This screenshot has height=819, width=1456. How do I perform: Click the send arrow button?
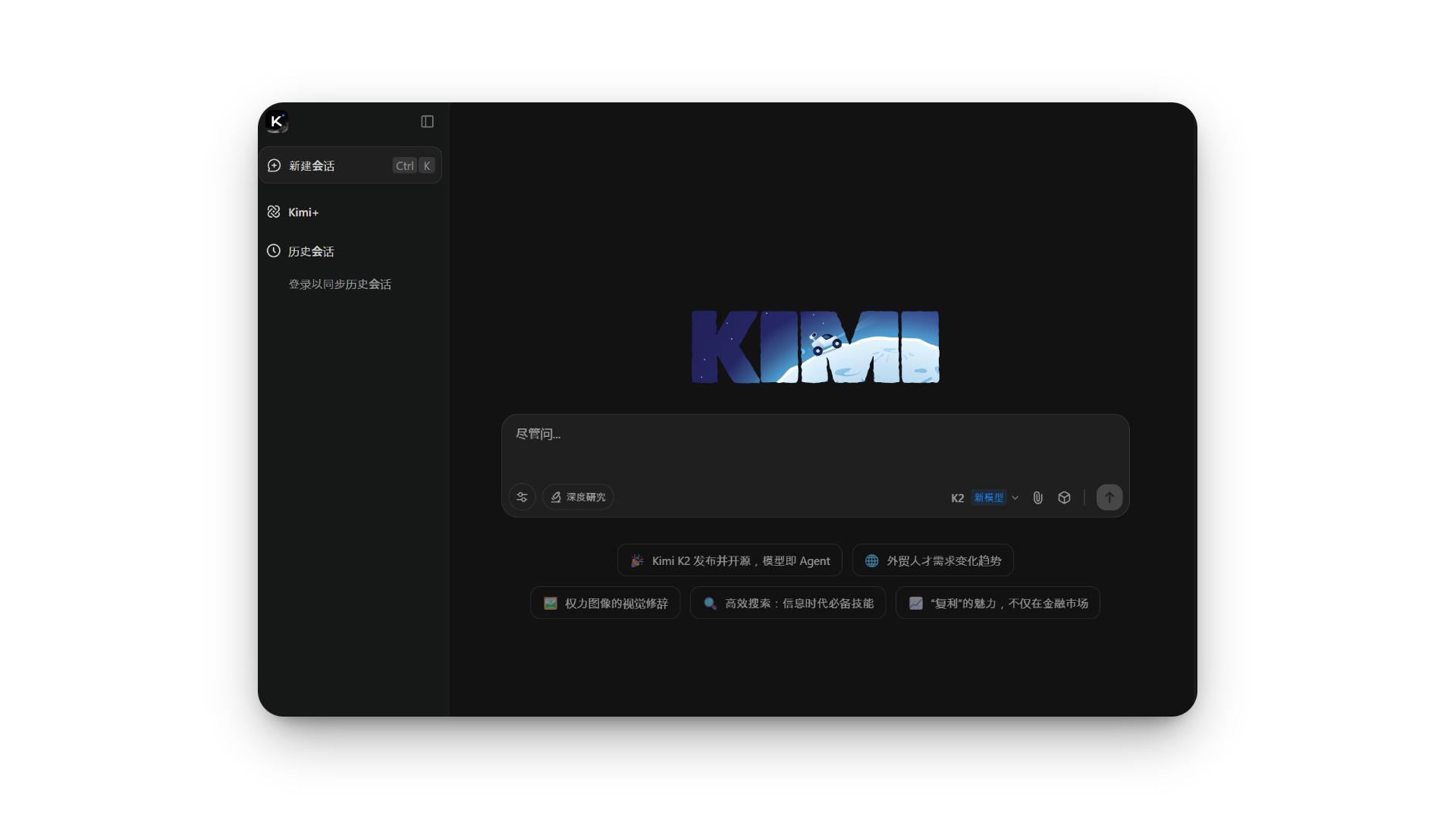coord(1109,497)
